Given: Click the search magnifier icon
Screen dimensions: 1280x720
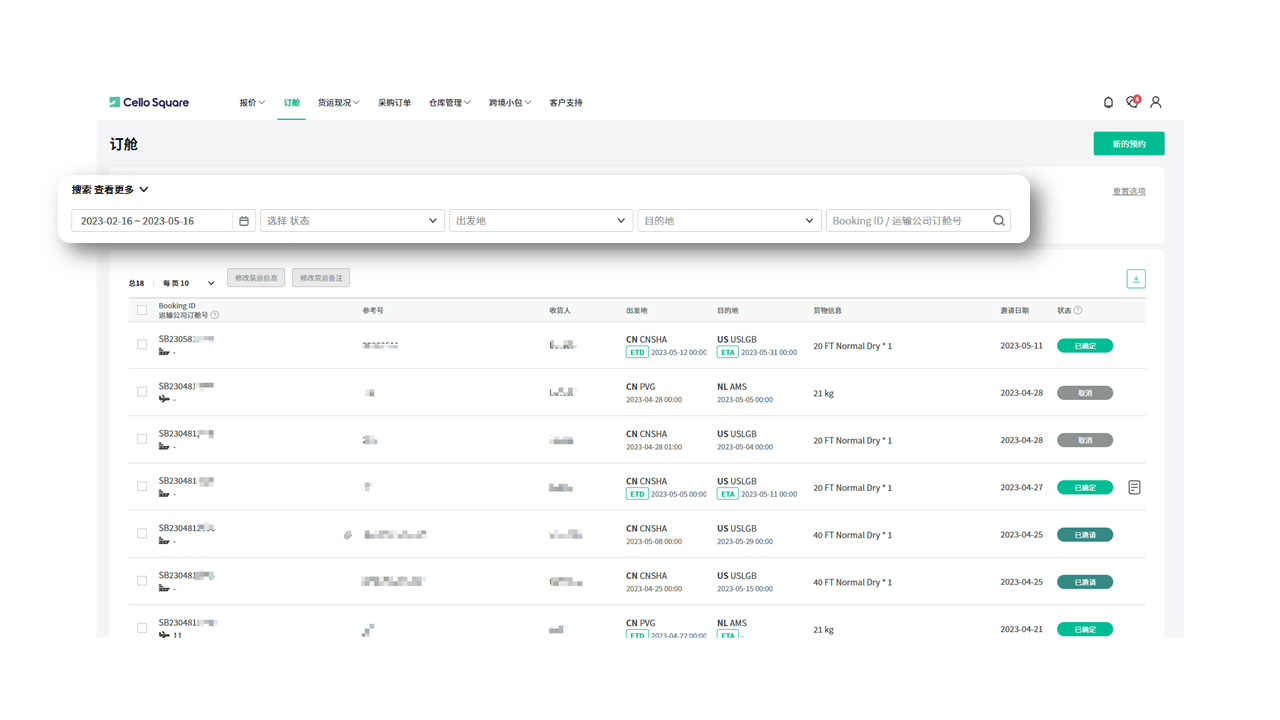Looking at the screenshot, I should (998, 221).
